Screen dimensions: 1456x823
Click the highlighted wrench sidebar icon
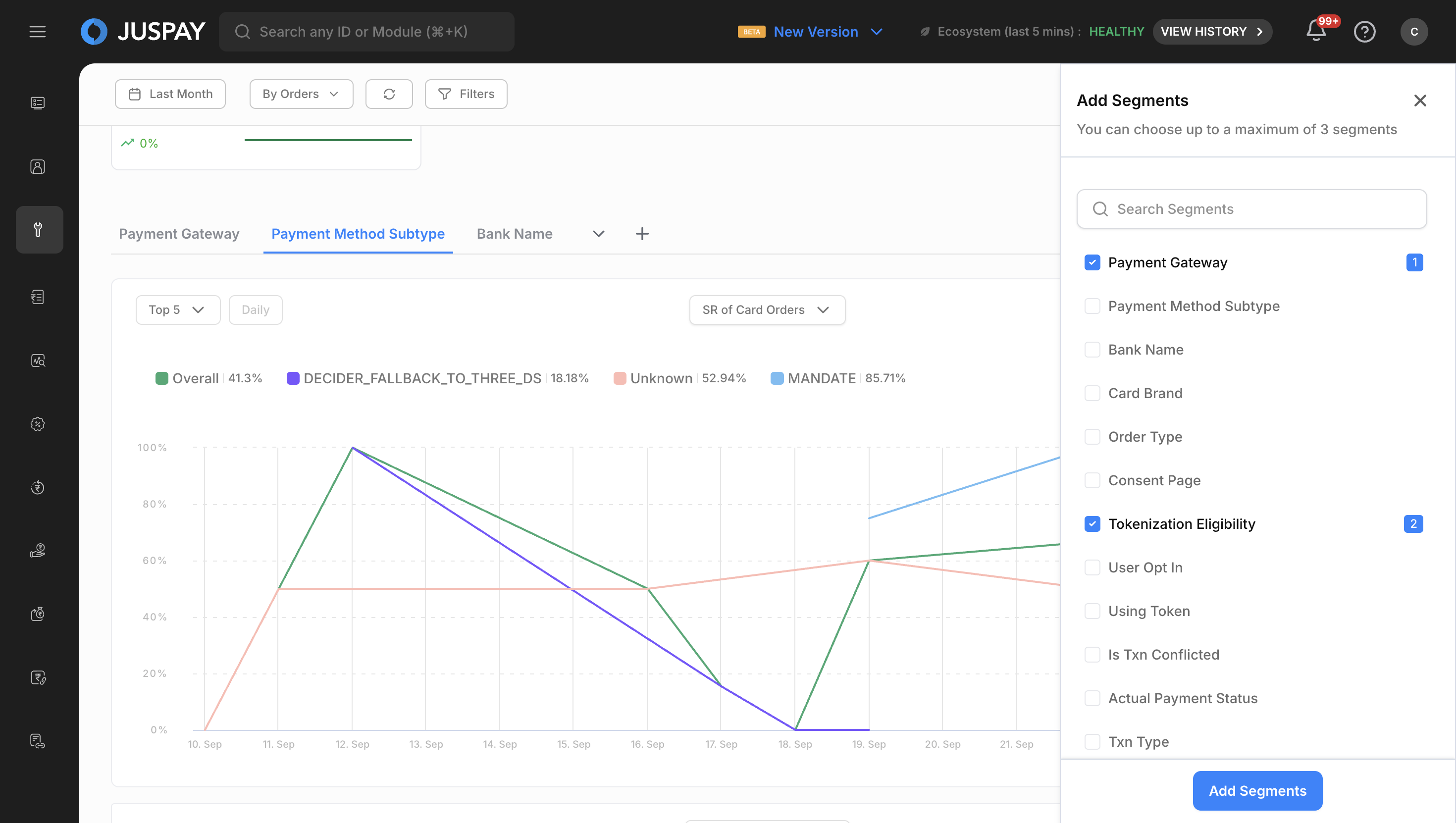(39, 229)
